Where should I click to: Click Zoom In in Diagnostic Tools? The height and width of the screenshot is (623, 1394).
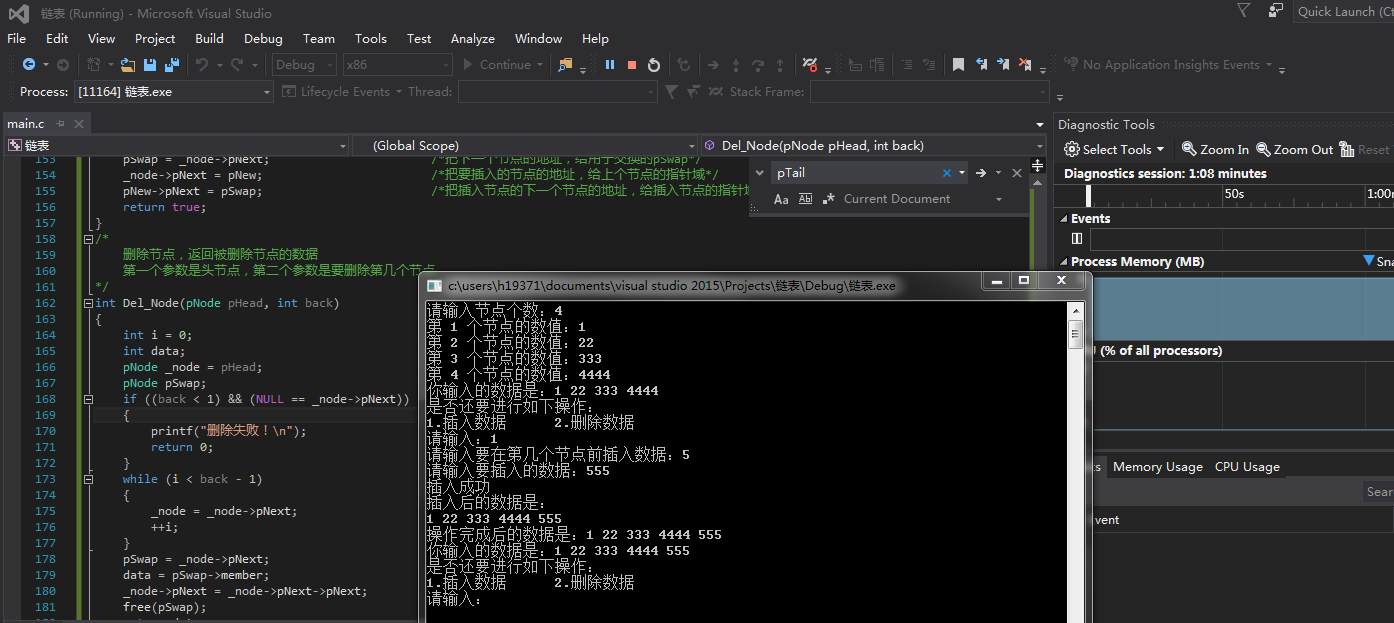tap(1215, 149)
